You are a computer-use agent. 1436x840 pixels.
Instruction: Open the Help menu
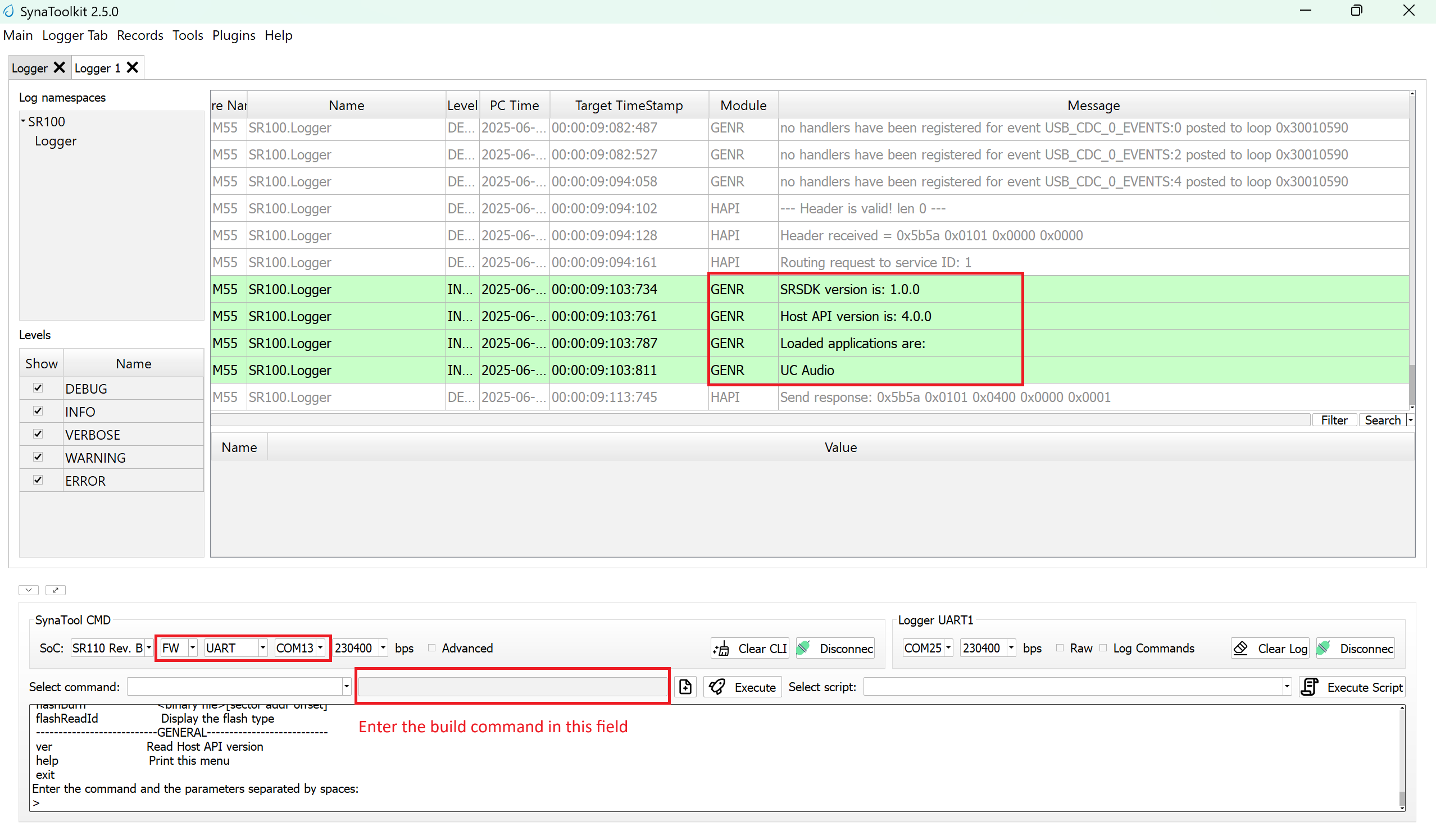(279, 35)
